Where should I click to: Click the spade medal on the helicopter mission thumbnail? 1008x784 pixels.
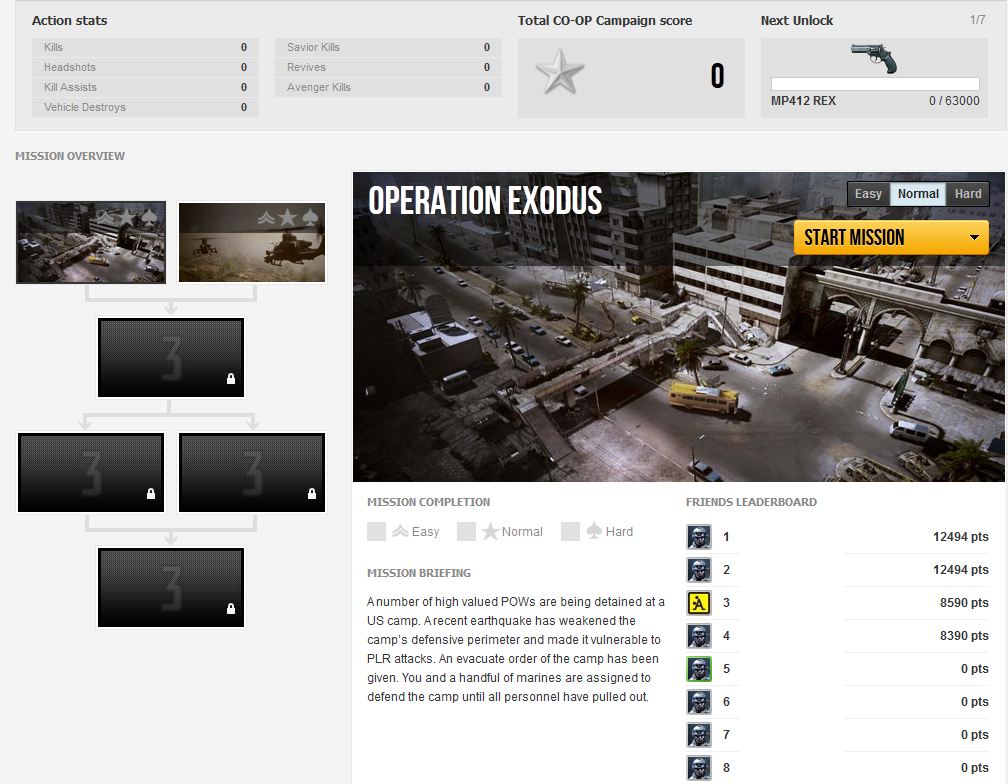310,217
